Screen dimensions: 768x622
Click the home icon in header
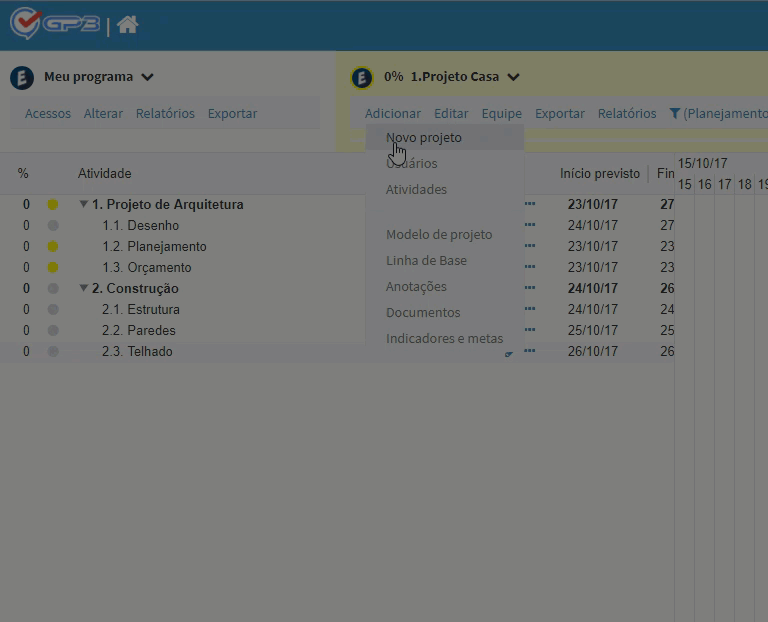click(x=127, y=24)
